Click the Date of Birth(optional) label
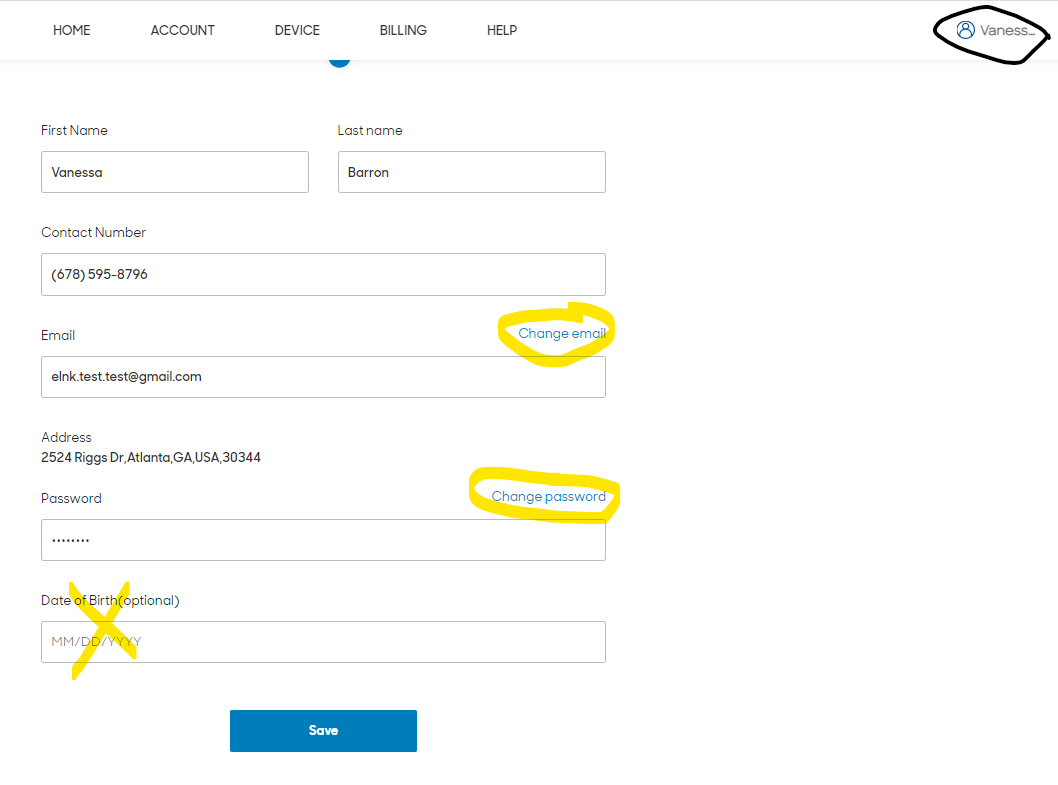This screenshot has width=1058, height=785. point(110,600)
